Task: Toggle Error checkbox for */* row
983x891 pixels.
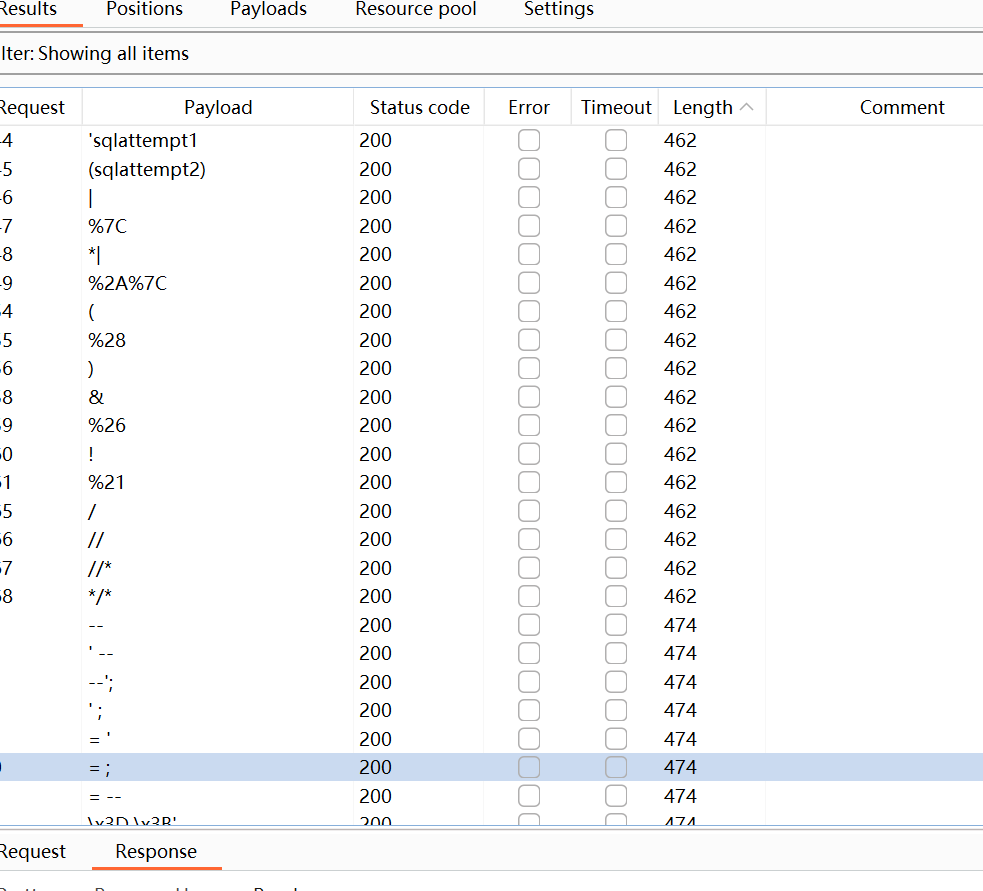Action: [x=529, y=596]
